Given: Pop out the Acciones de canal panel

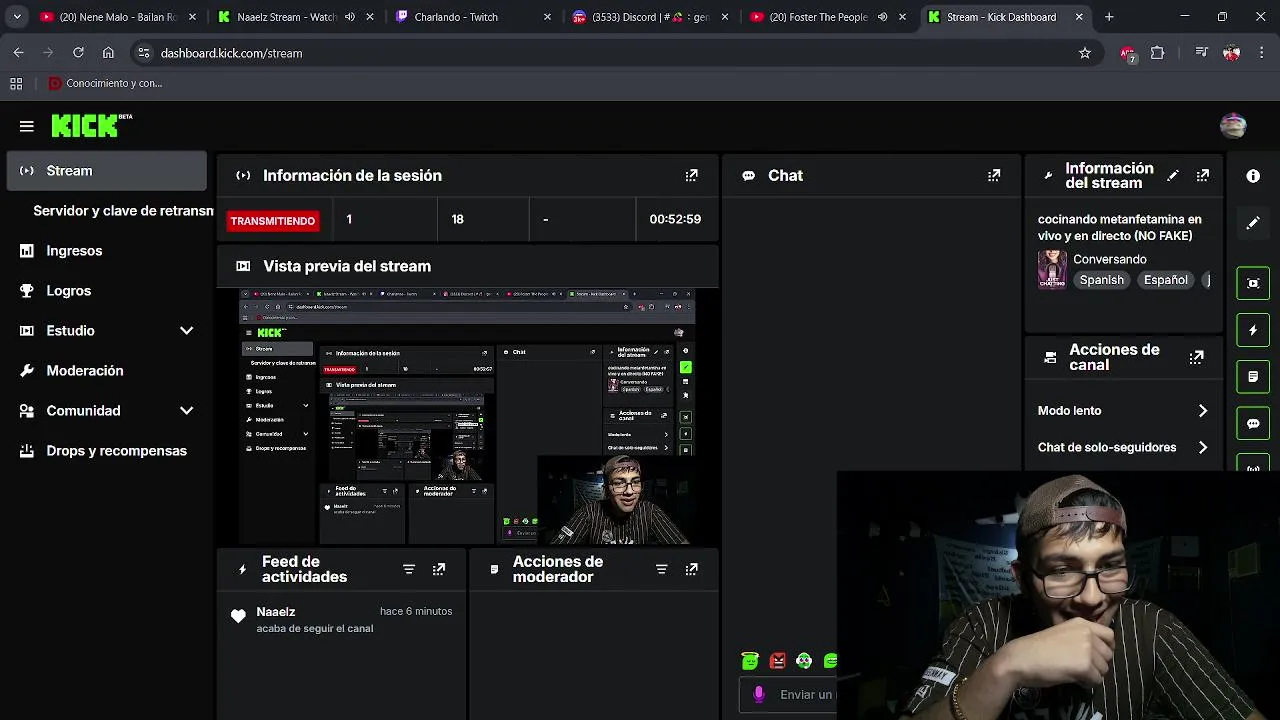Looking at the screenshot, I should pyautogui.click(x=1197, y=357).
